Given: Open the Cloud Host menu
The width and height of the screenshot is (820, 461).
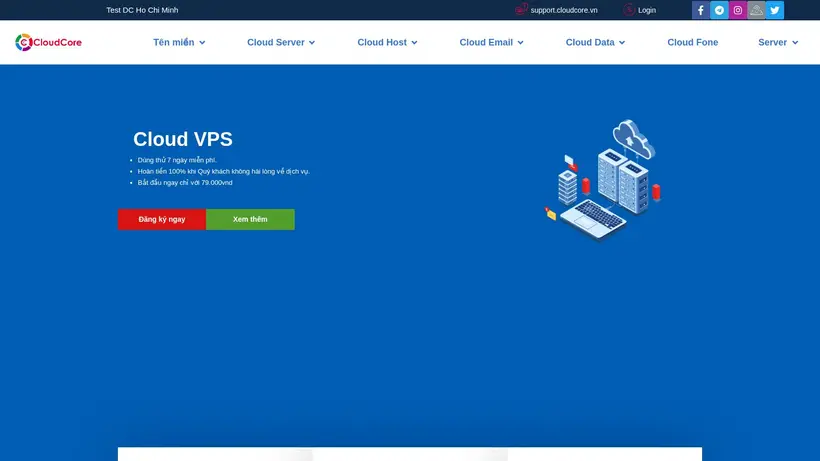Looking at the screenshot, I should (382, 42).
